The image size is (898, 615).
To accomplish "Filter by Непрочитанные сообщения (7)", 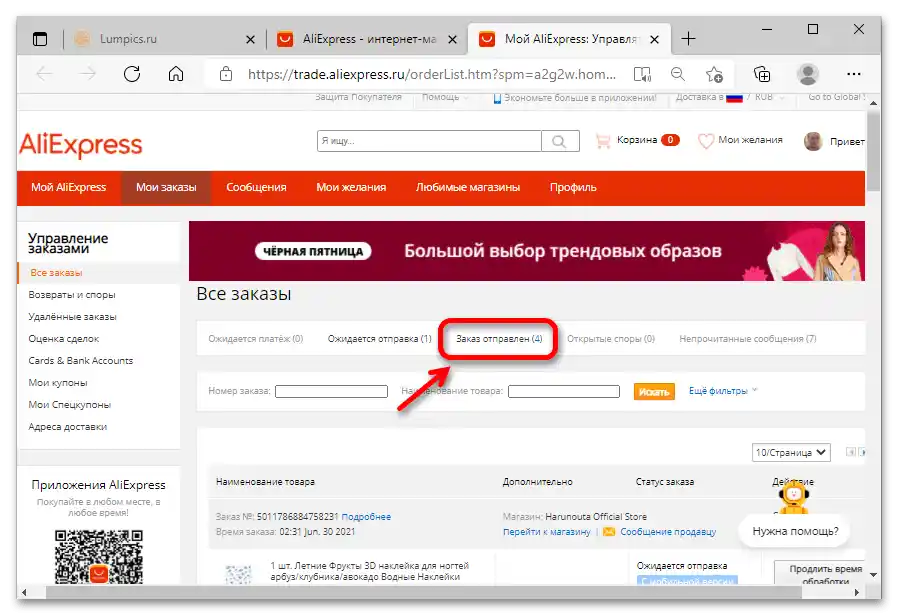I will (x=747, y=339).
